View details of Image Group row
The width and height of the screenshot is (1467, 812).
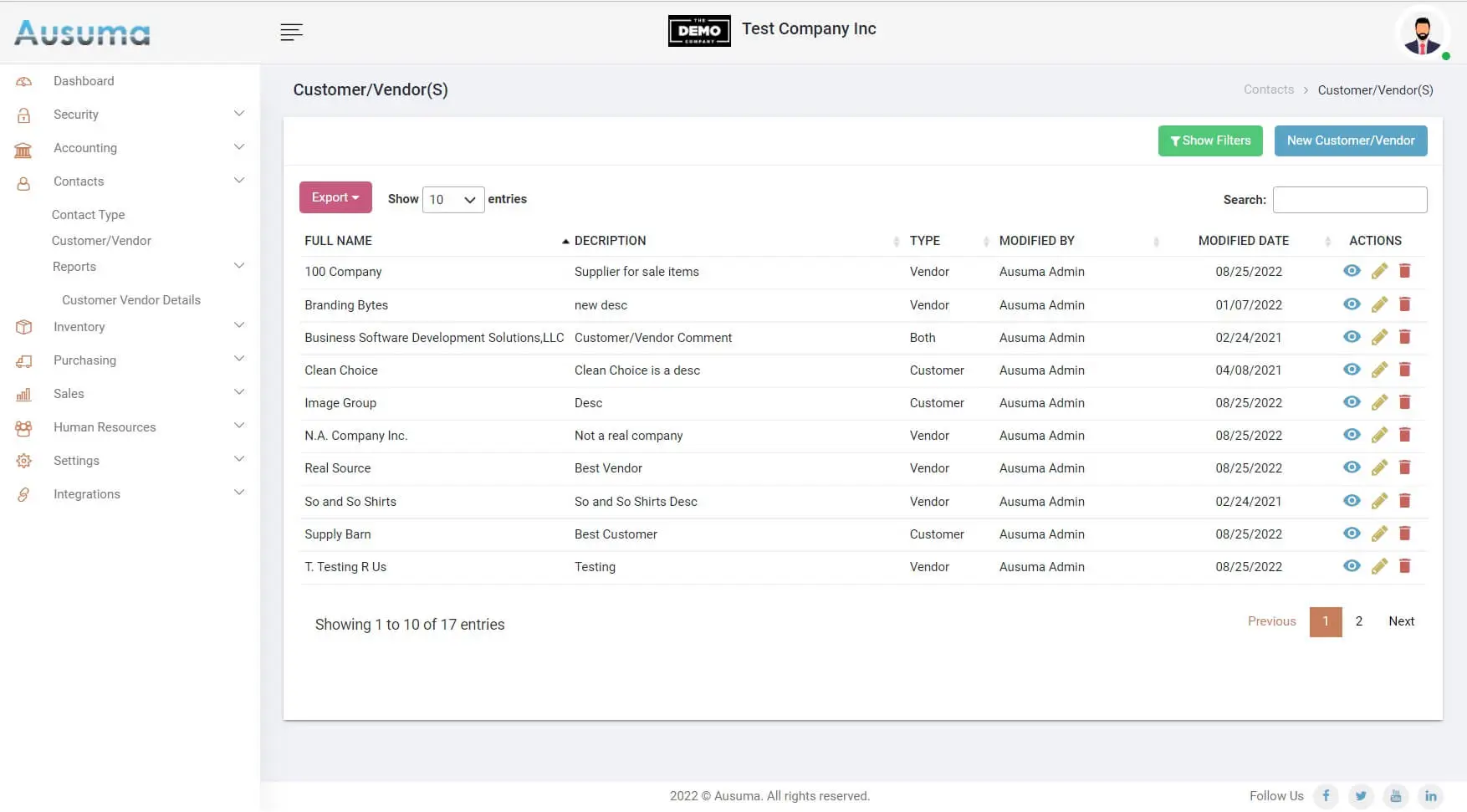pyautogui.click(x=1352, y=402)
